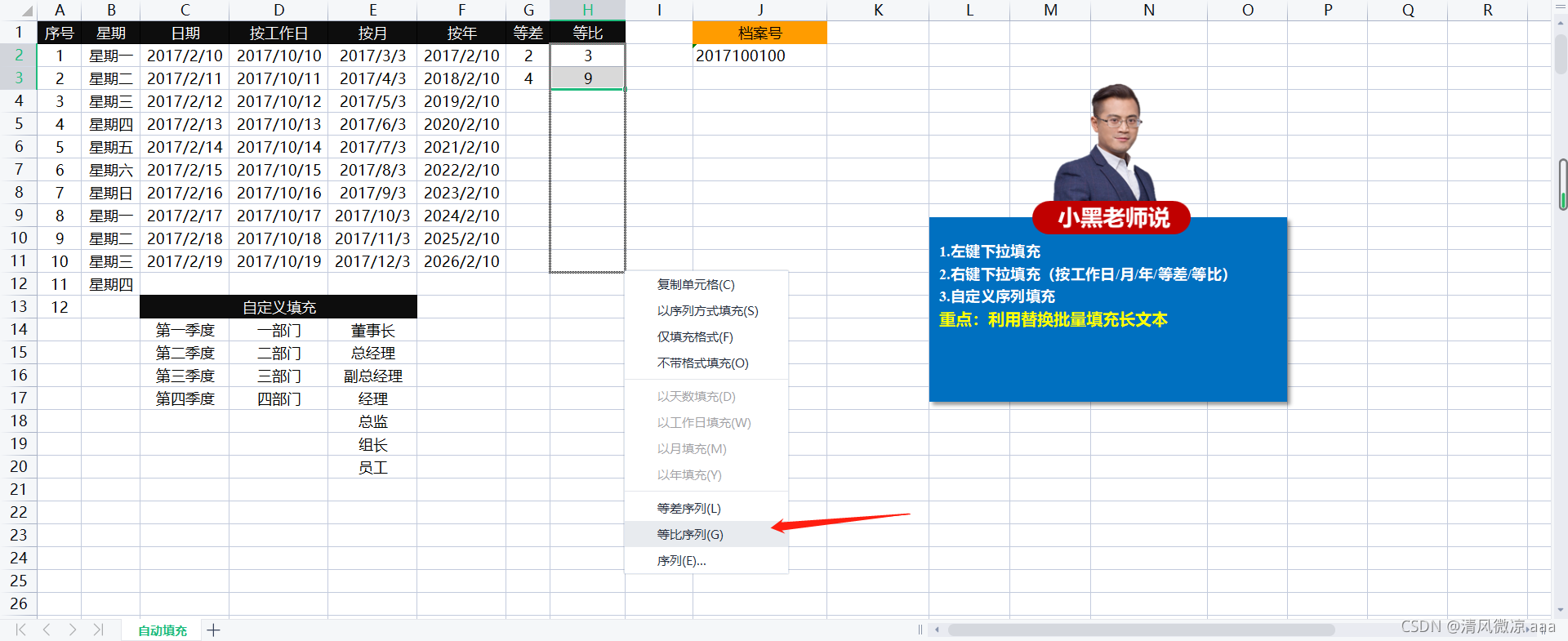Select cell 第四季度

(x=185, y=398)
